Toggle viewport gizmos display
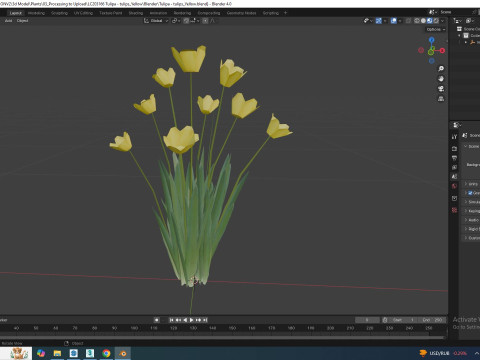 (379, 21)
